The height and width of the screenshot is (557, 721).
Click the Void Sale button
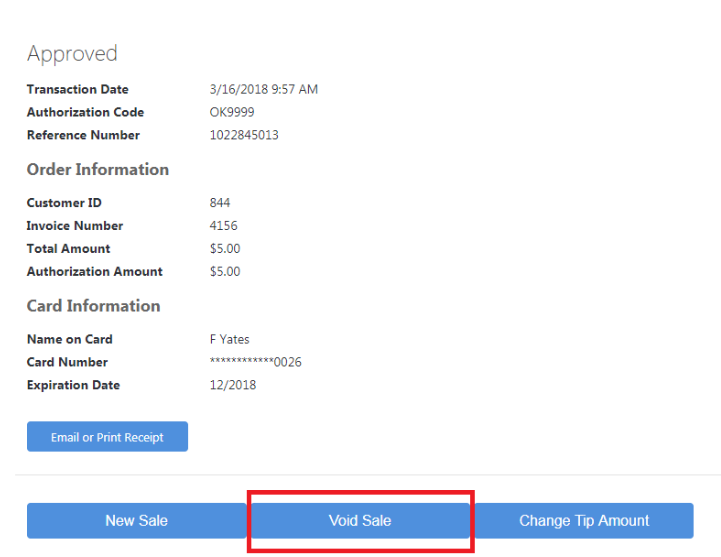point(360,521)
